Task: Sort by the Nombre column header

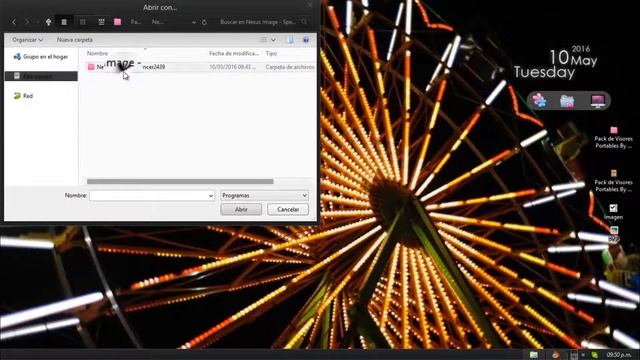Action: point(97,53)
